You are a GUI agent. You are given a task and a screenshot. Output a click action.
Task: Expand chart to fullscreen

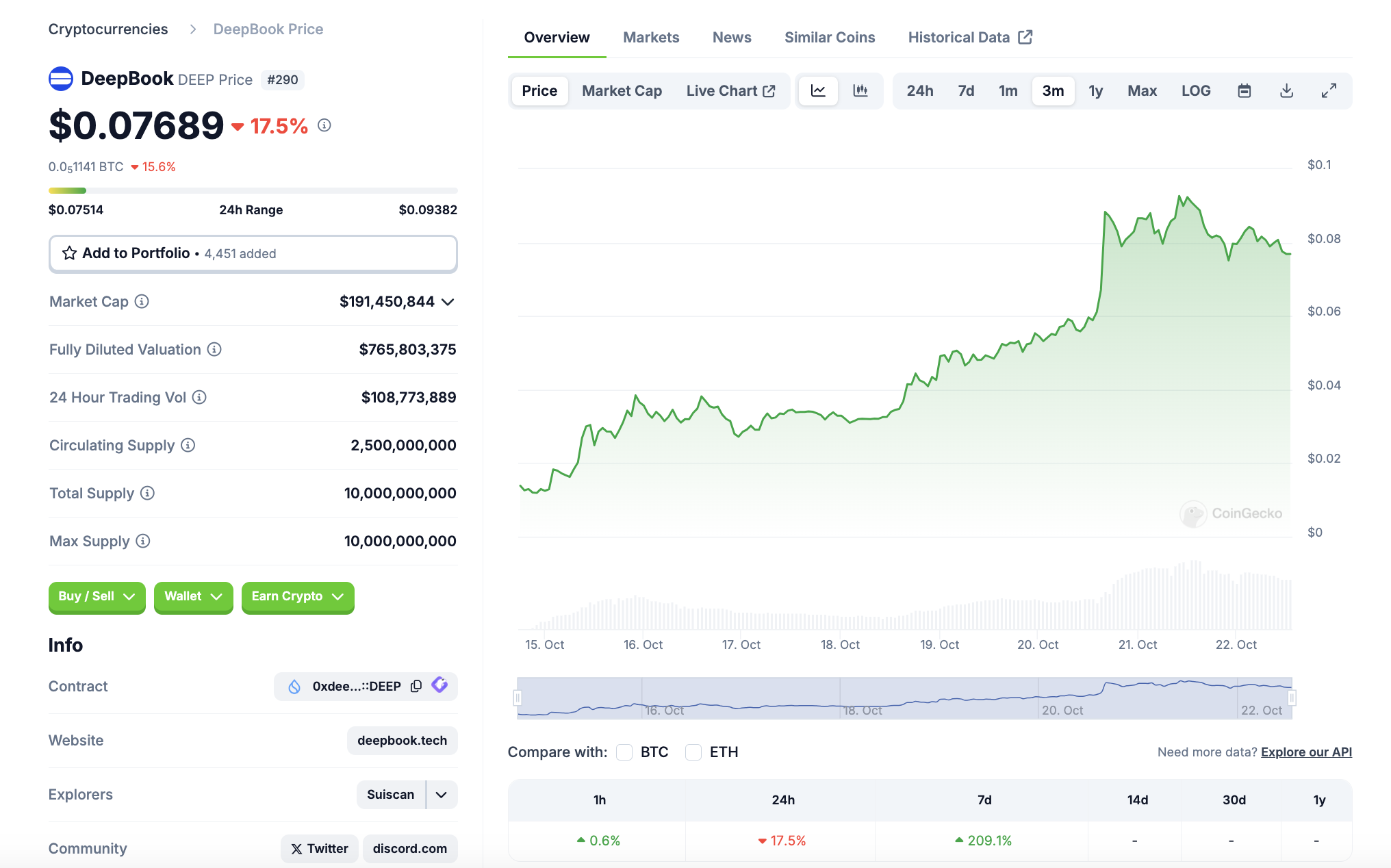point(1329,90)
